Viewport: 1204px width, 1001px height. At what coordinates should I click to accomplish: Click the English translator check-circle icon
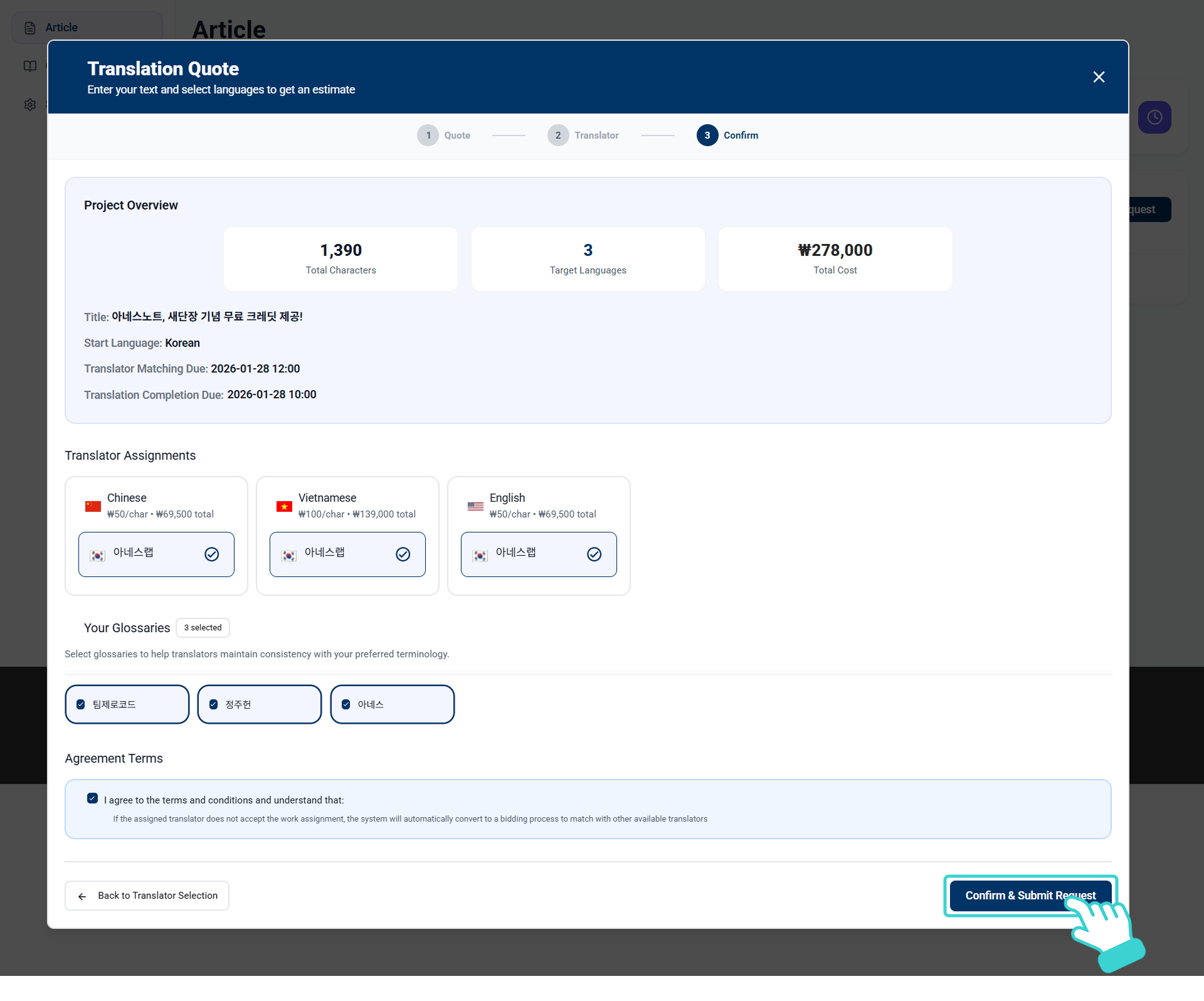594,554
